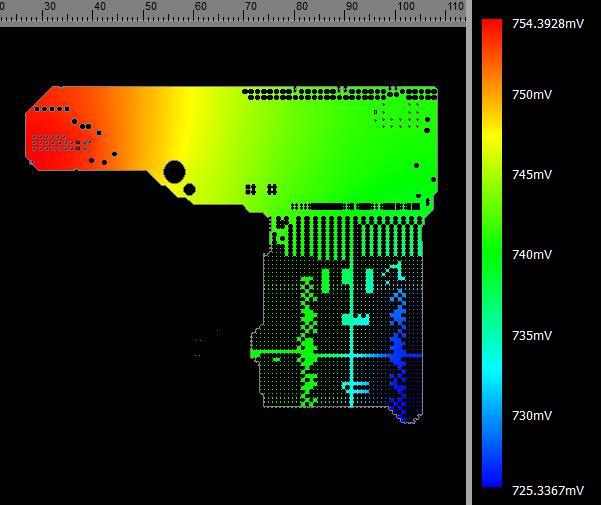This screenshot has width=601, height=505.
Task: Click the ruler mark labeled 110
Action: click(x=455, y=8)
